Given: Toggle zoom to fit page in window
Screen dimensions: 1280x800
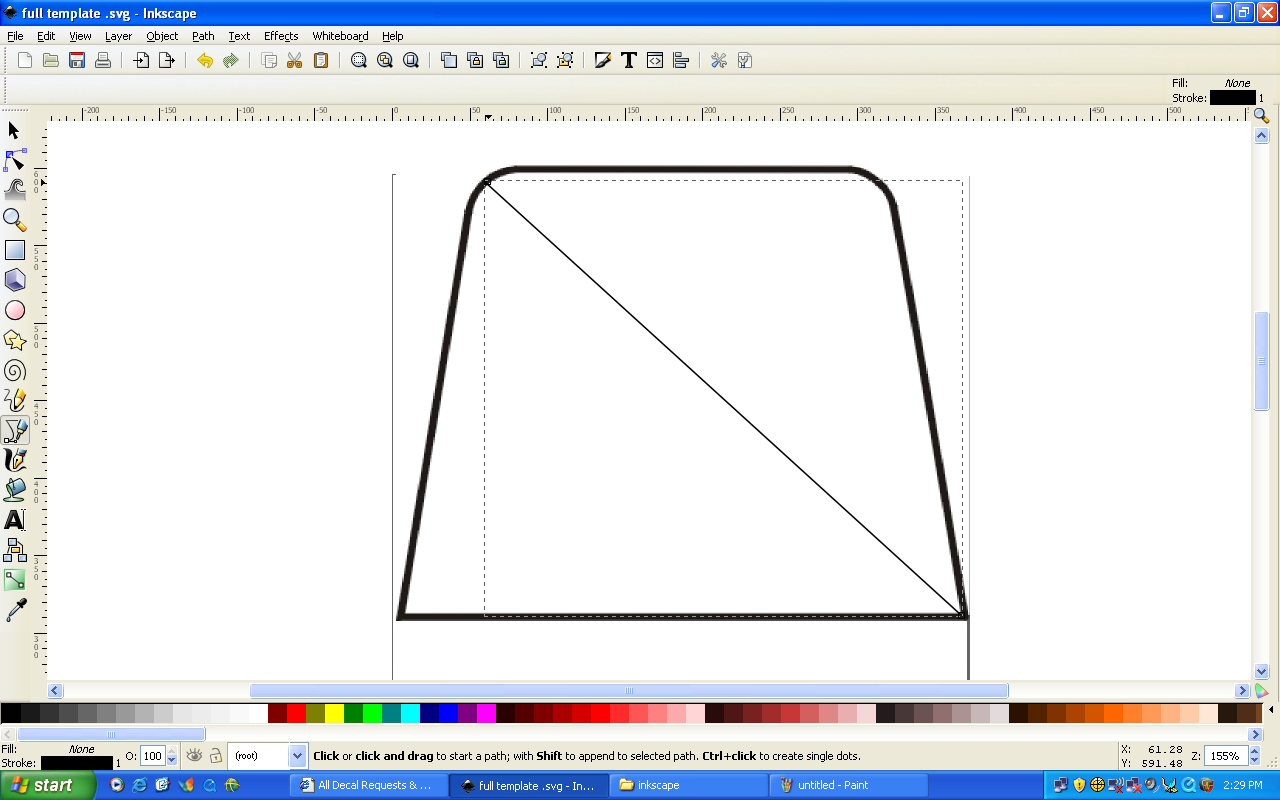Looking at the screenshot, I should tap(410, 60).
